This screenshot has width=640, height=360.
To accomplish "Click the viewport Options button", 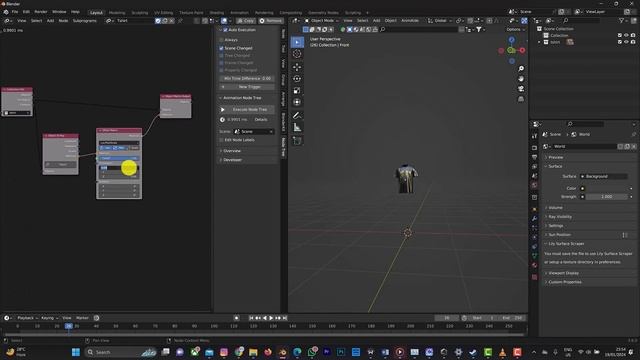I will pyautogui.click(x=516, y=29).
